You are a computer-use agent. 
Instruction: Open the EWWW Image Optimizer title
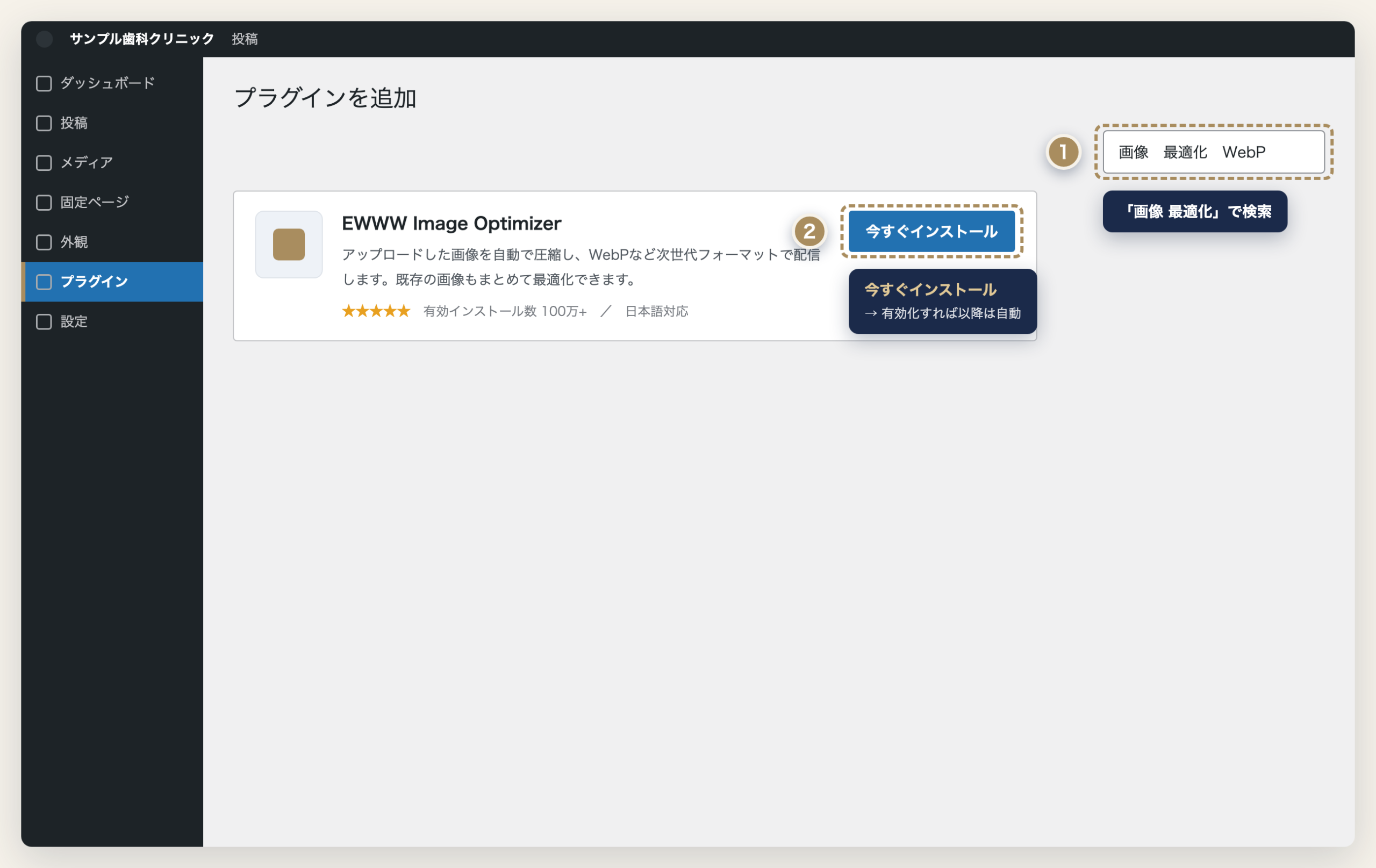[x=451, y=224]
